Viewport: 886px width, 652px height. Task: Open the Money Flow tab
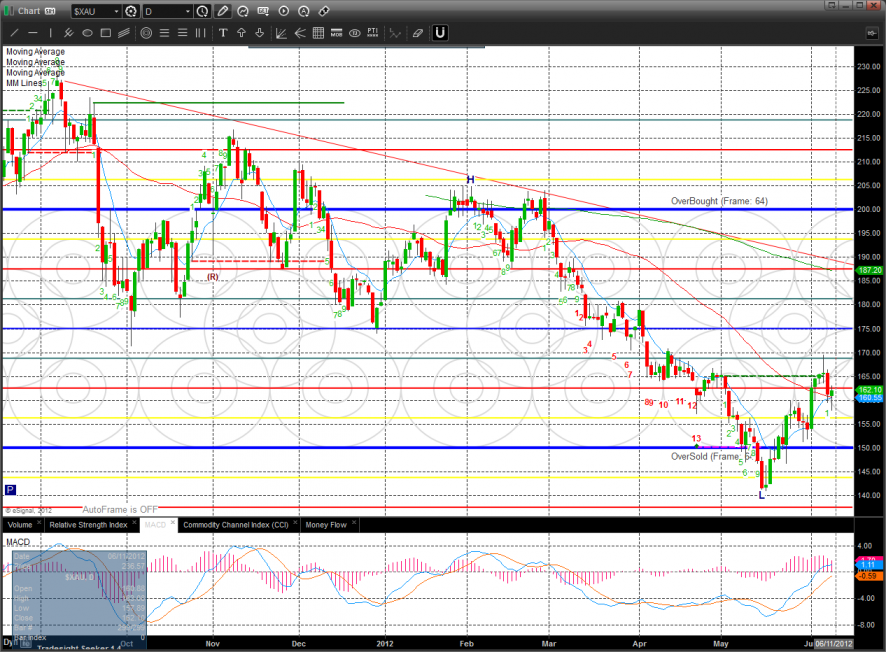325,524
